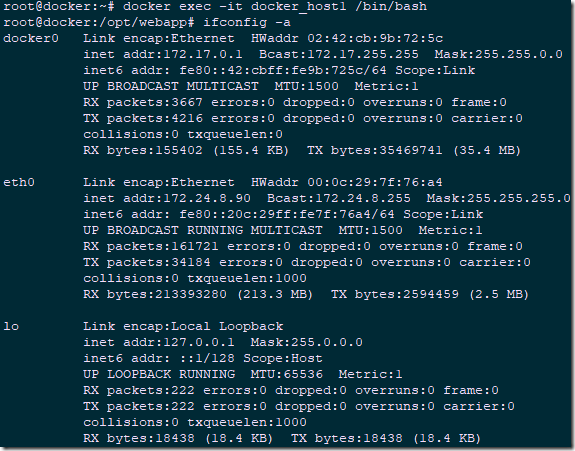Image resolution: width=575 pixels, height=451 pixels.
Task: Click eth0 HWaddr 00:0c:29:7f:76:a4
Action: [347, 182]
